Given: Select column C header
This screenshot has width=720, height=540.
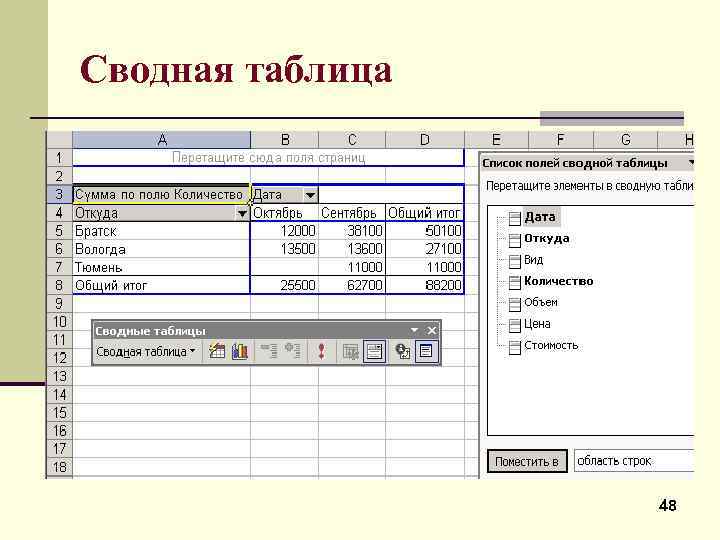Looking at the screenshot, I should (x=352, y=140).
